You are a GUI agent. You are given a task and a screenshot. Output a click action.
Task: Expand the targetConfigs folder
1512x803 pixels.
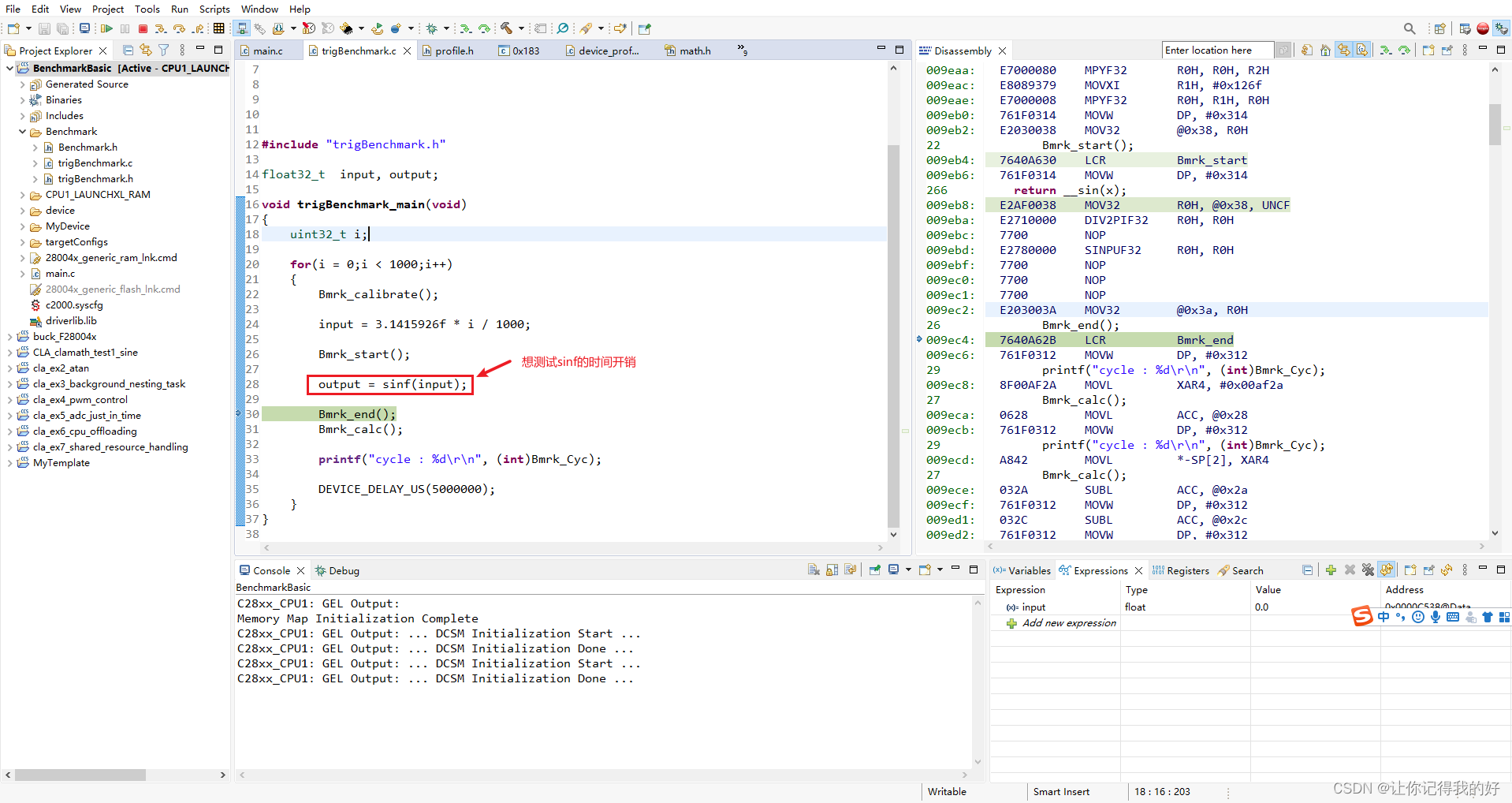tap(22, 242)
